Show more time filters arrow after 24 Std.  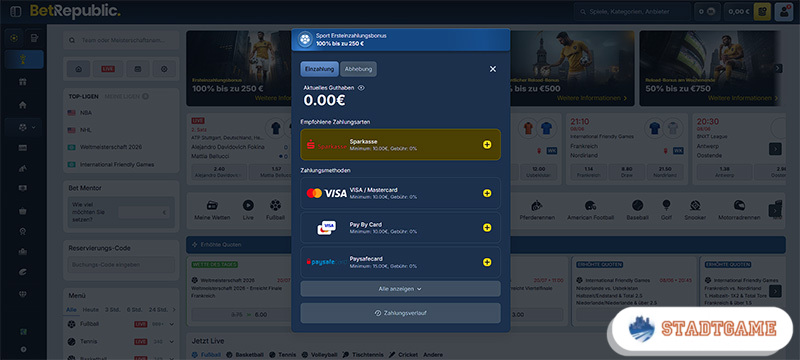pos(173,310)
